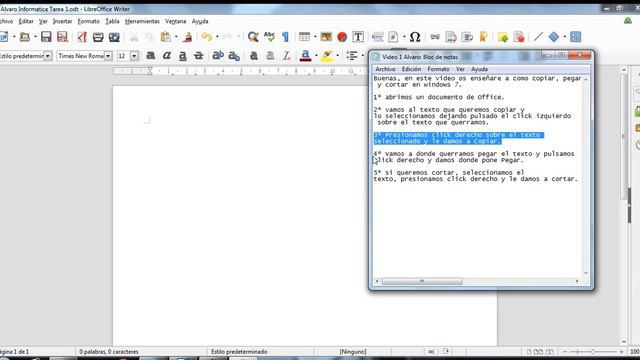Viewport: 640px width, 360px height.
Task: Toggle formatting marks pilcrow icon
Action: (285, 37)
